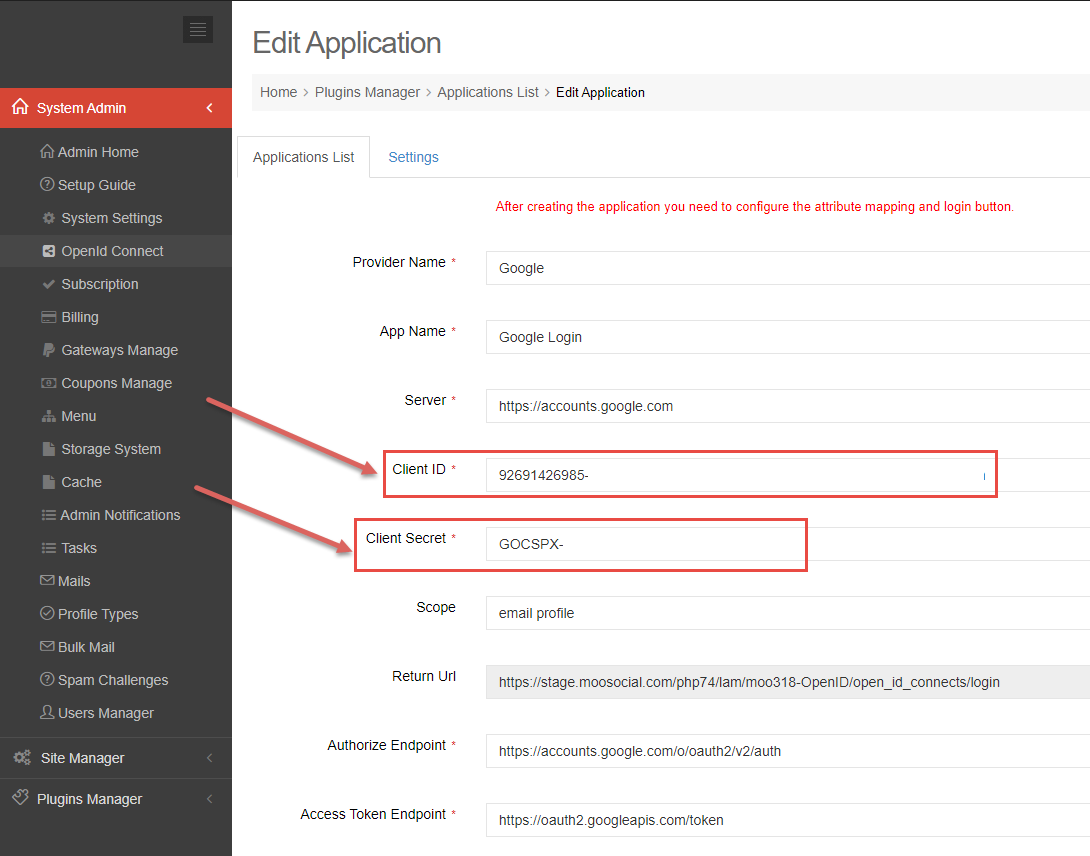Screen dimensions: 1090x856
Task: Click the Admin Notifications list icon
Action: [x=49, y=515]
